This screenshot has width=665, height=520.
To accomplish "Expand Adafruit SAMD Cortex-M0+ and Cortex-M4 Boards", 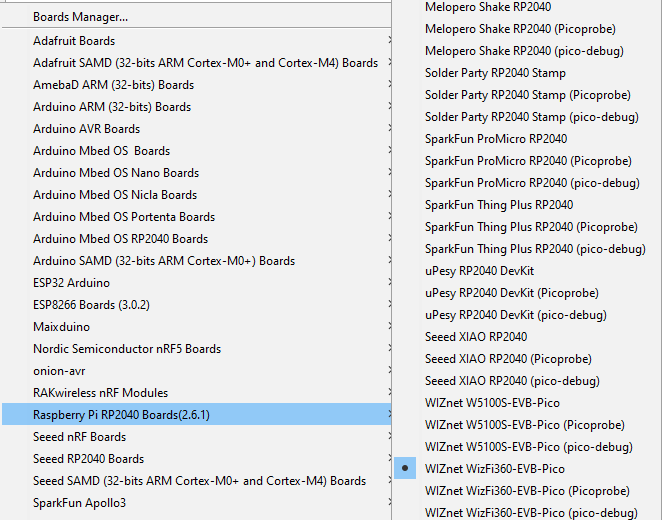I will tap(196, 63).
